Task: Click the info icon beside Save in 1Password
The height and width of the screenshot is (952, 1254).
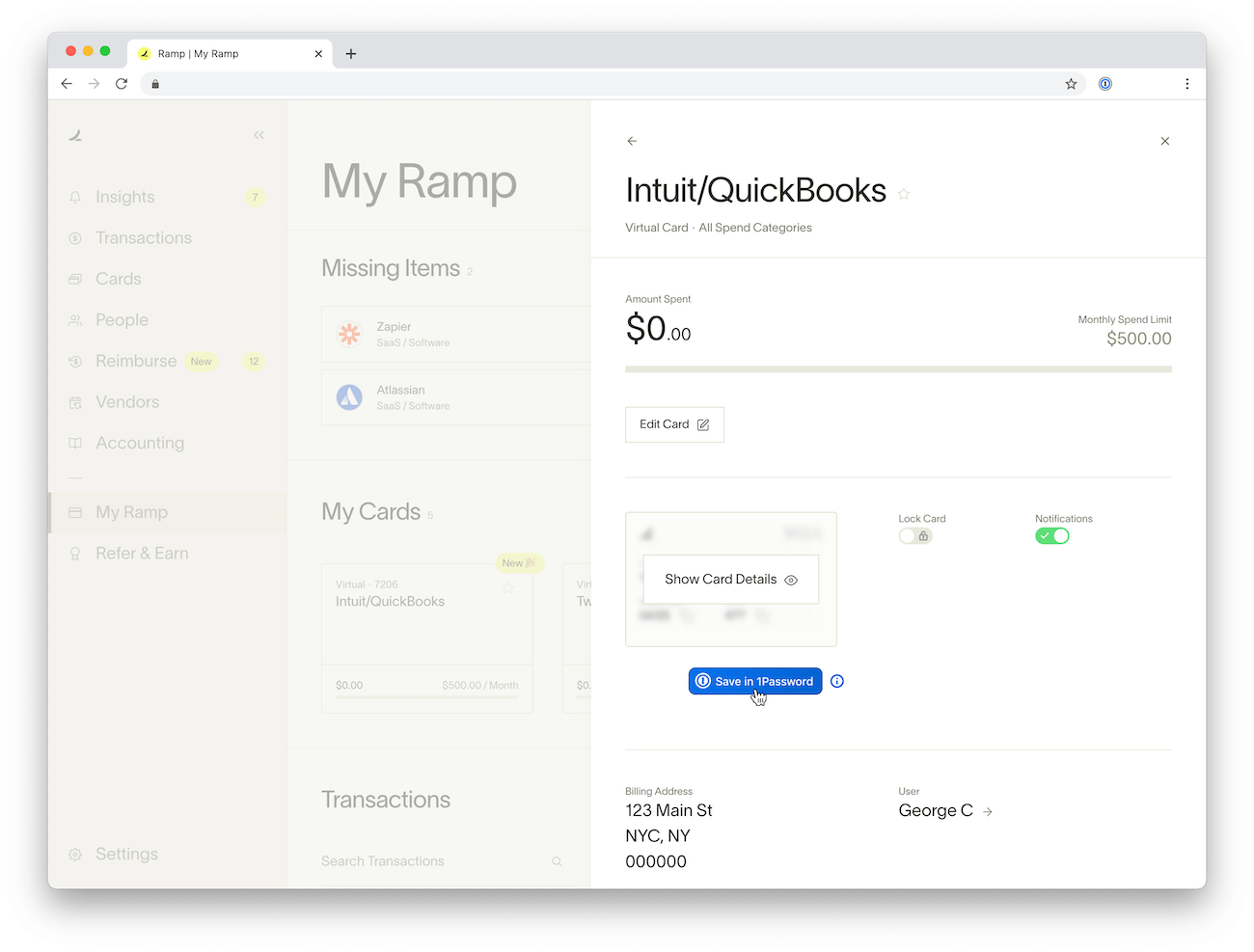Action: [836, 681]
